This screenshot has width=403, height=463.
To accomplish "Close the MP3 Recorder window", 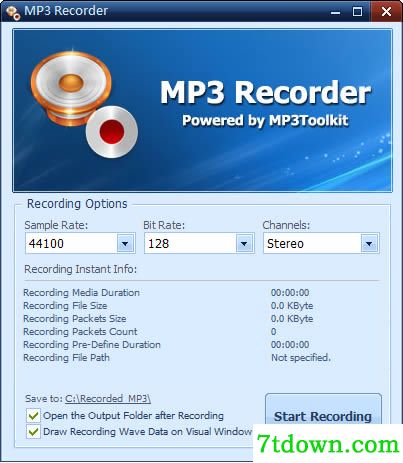I will click(x=386, y=12).
